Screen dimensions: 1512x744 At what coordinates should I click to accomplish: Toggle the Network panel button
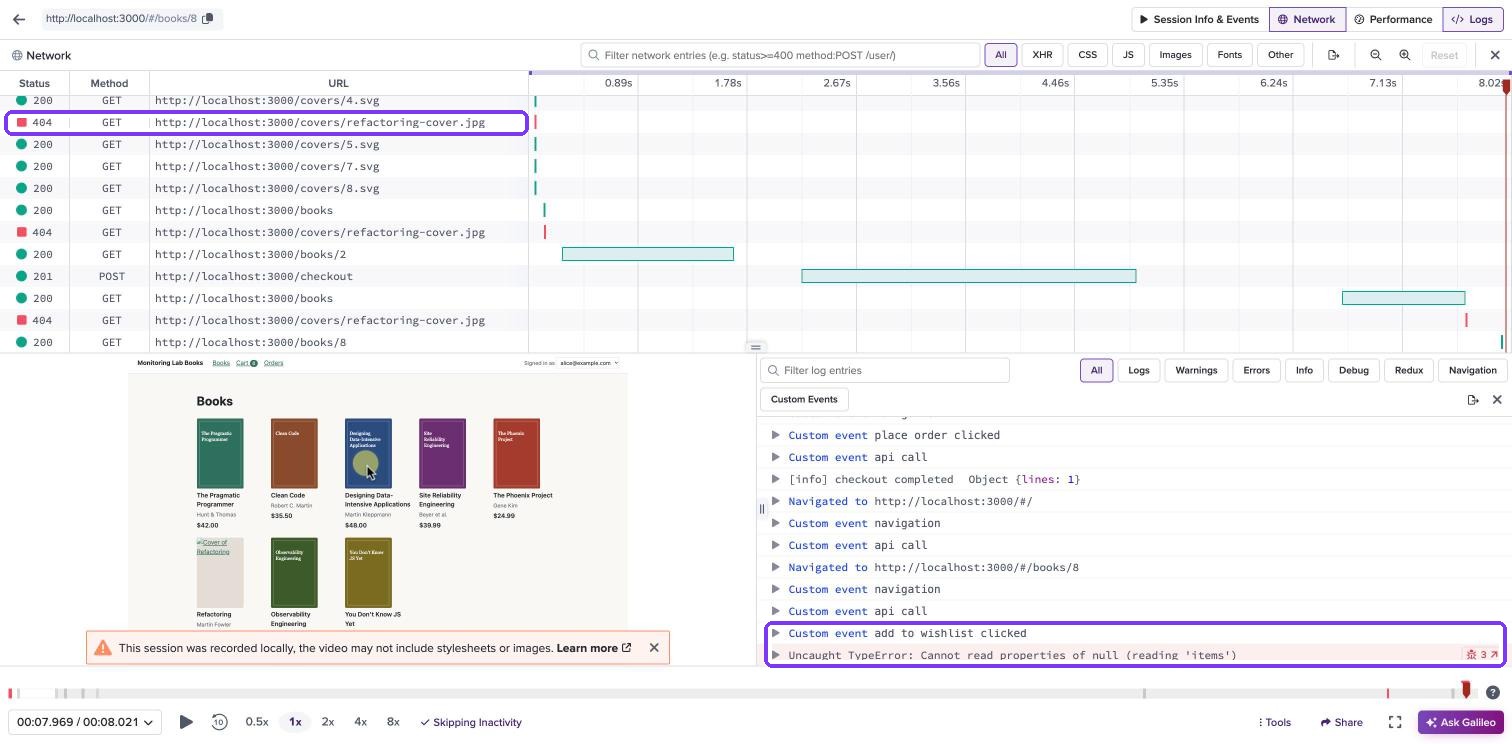click(x=1306, y=19)
